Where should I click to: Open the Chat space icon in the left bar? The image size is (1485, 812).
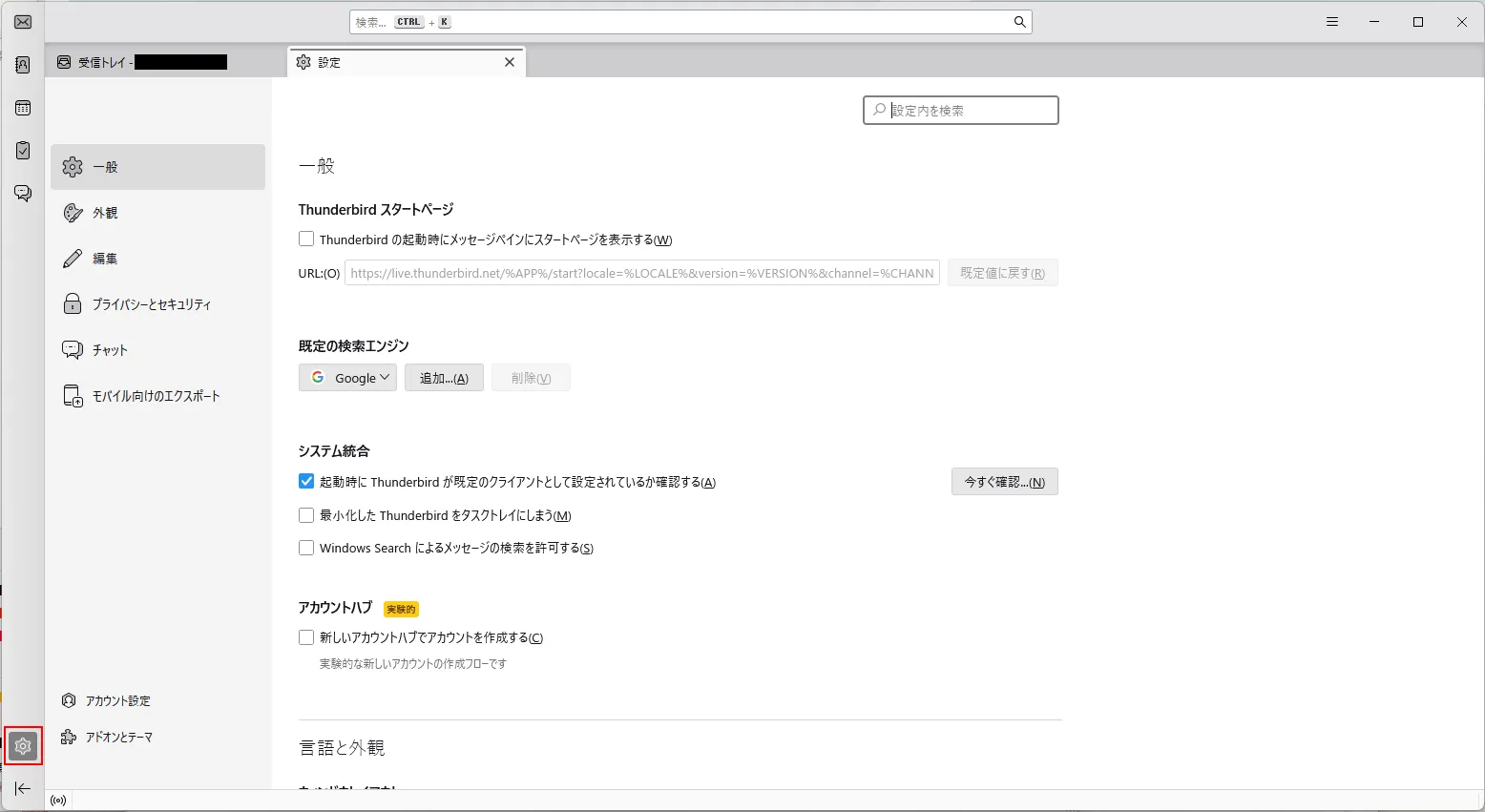pyautogui.click(x=23, y=194)
